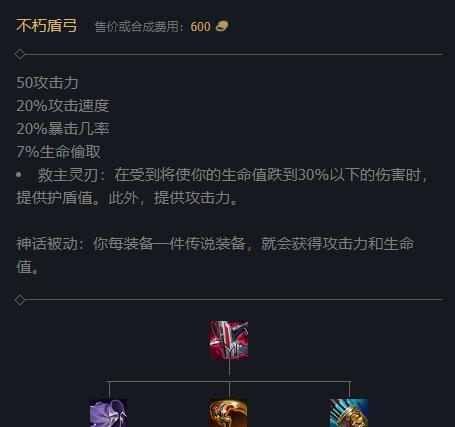
Task: Select the 7%生命偷取 stat line
Action: click(x=59, y=152)
